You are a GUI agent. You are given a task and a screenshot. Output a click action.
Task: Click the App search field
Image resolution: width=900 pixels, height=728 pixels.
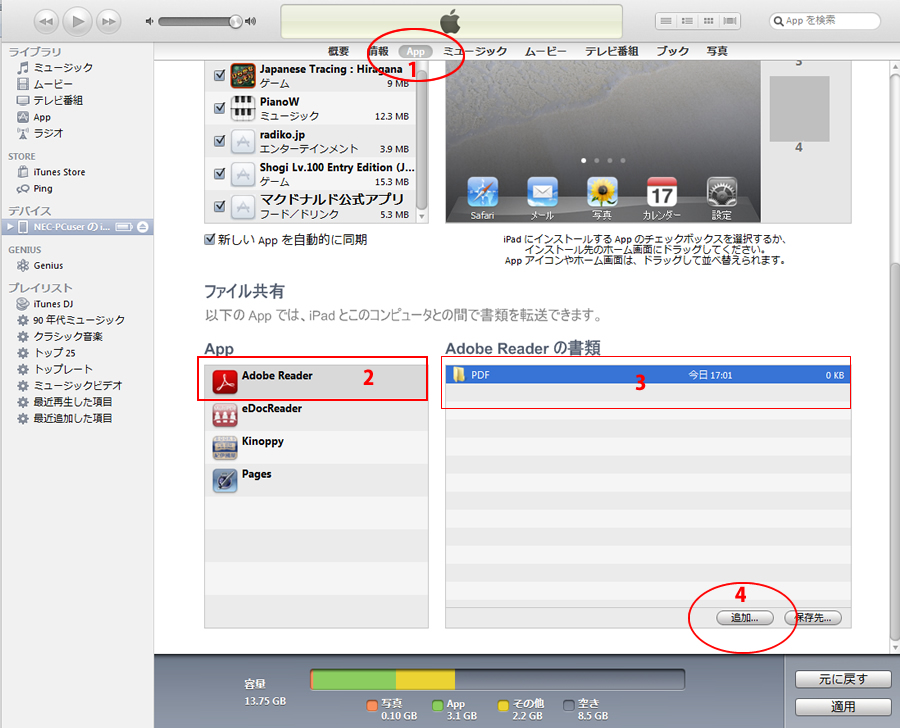point(824,21)
